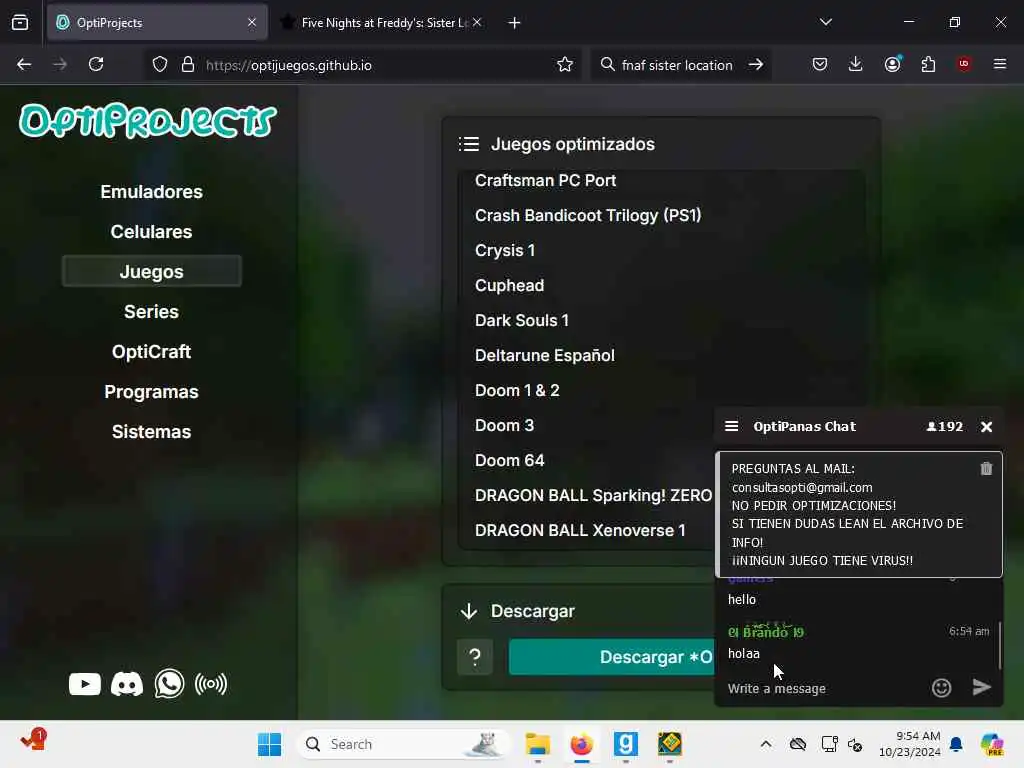Screen dimensions: 1024x768
Task: Open the uBlock Origin extension icon
Action: pyautogui.click(x=964, y=64)
